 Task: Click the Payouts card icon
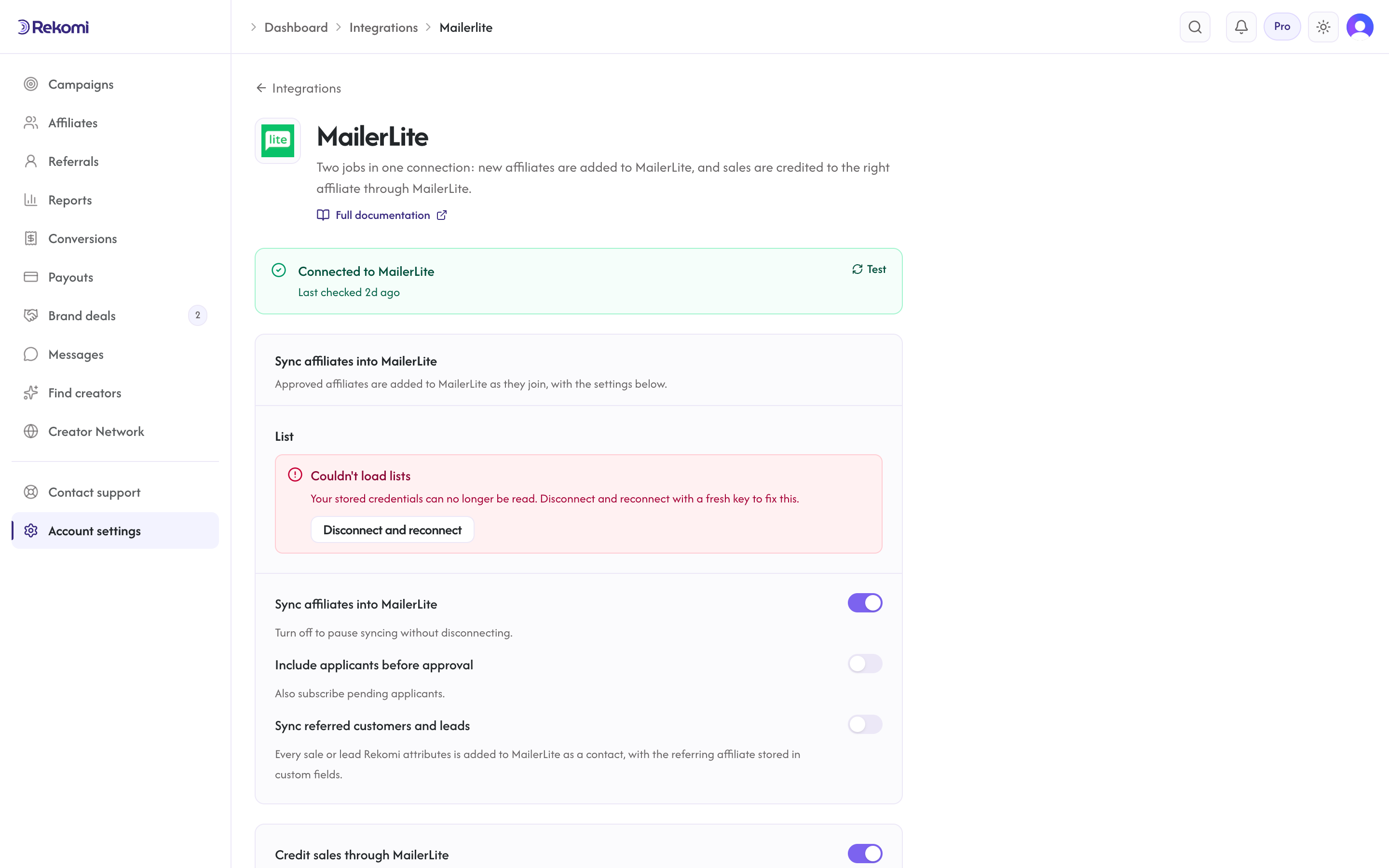click(x=31, y=277)
